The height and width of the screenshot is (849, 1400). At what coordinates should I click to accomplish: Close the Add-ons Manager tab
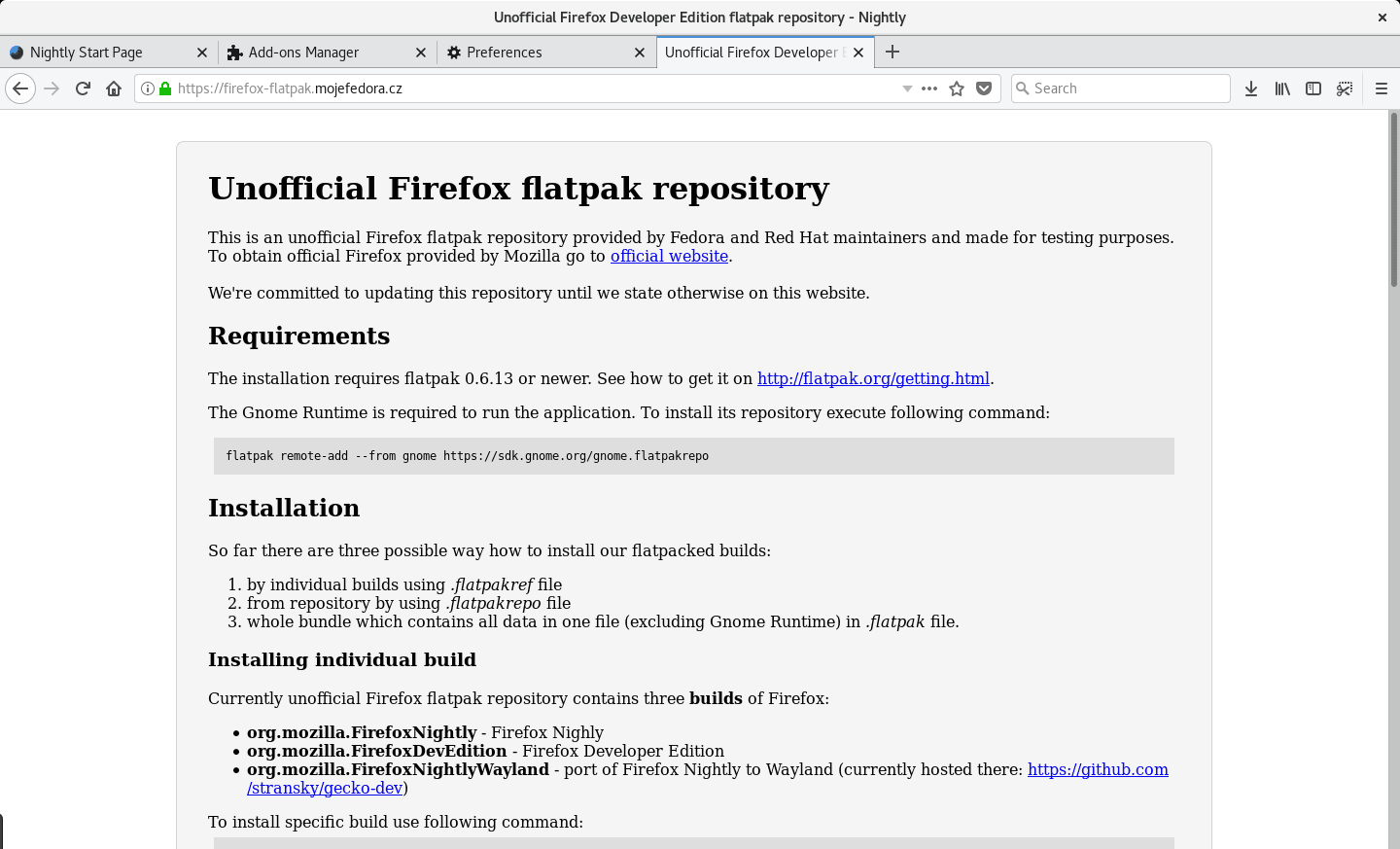click(421, 53)
